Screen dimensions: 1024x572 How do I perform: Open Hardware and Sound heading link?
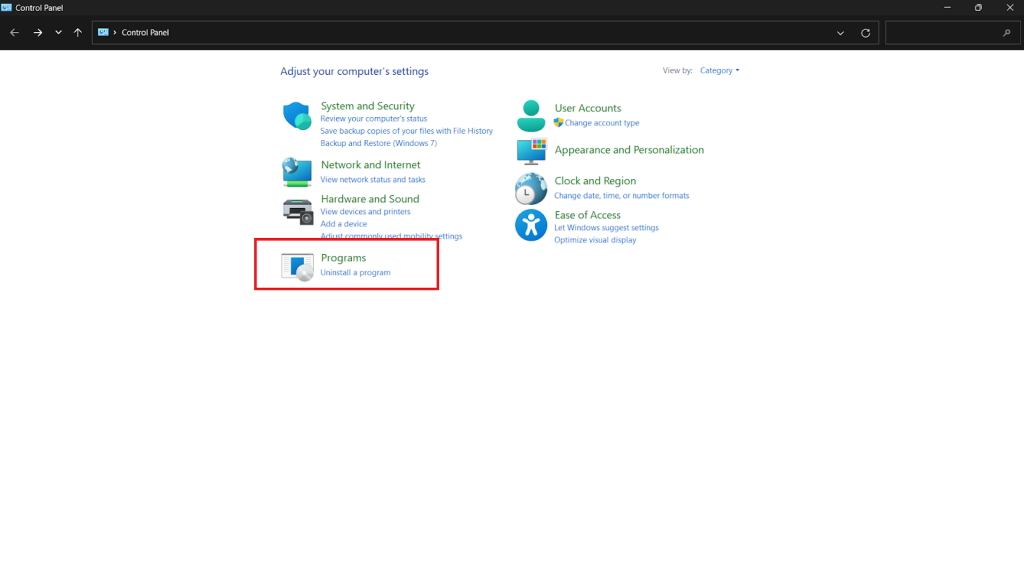[370, 199]
